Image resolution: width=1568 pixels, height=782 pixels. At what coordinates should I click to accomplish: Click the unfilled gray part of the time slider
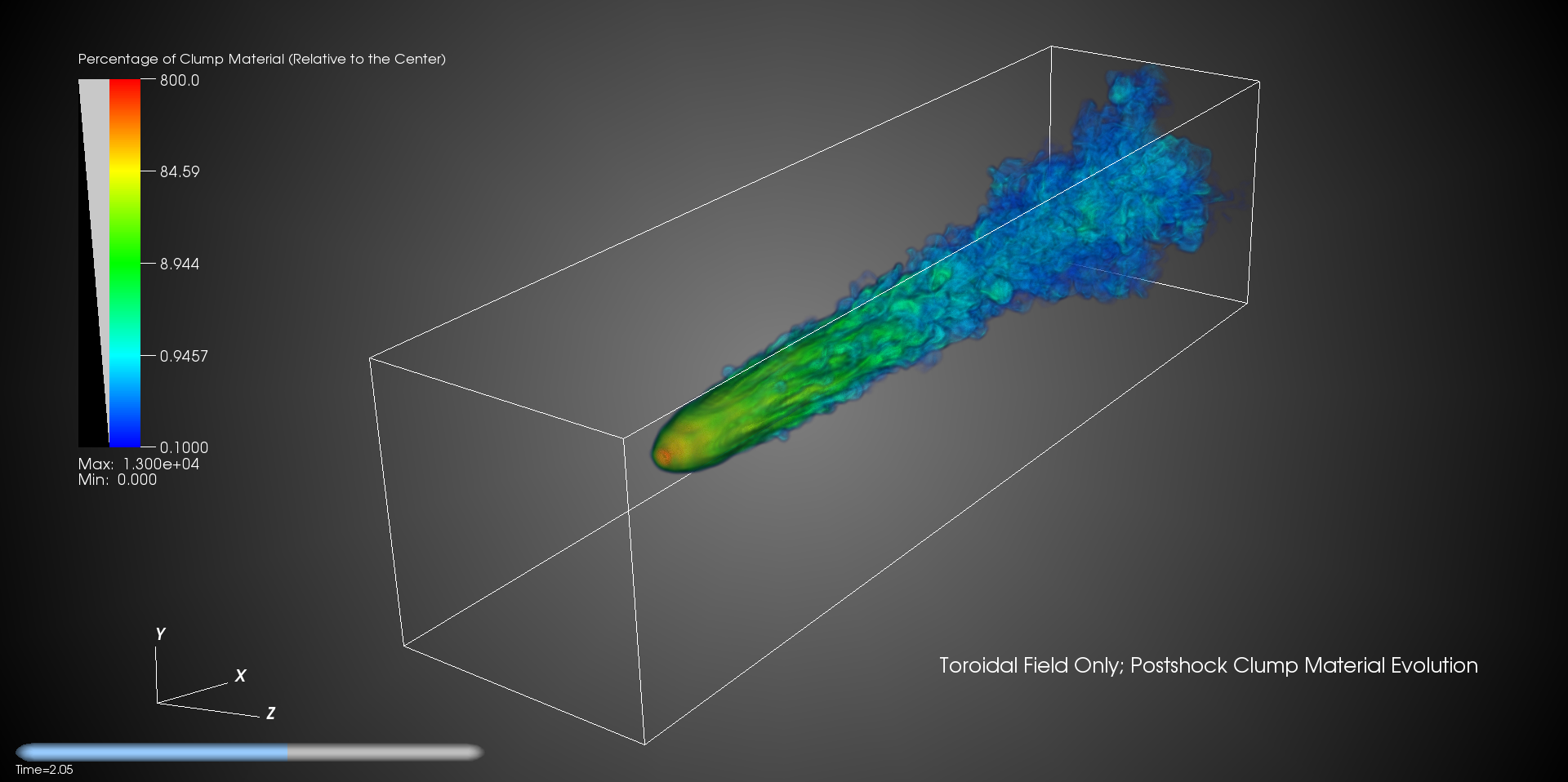(384, 753)
